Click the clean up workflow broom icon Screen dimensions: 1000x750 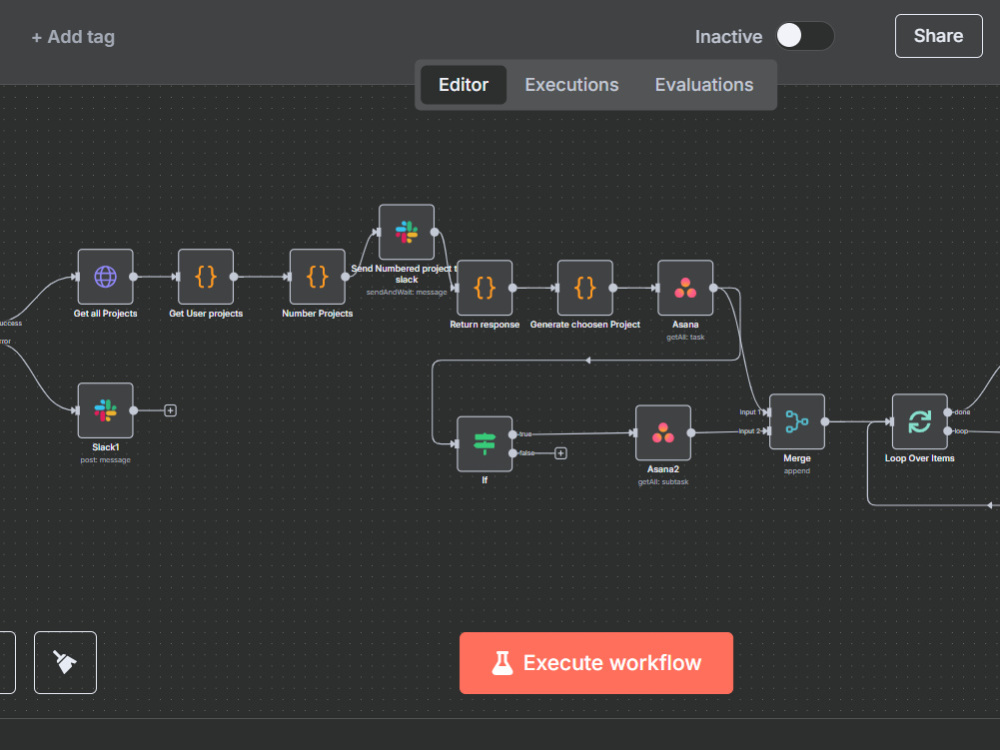(65, 662)
